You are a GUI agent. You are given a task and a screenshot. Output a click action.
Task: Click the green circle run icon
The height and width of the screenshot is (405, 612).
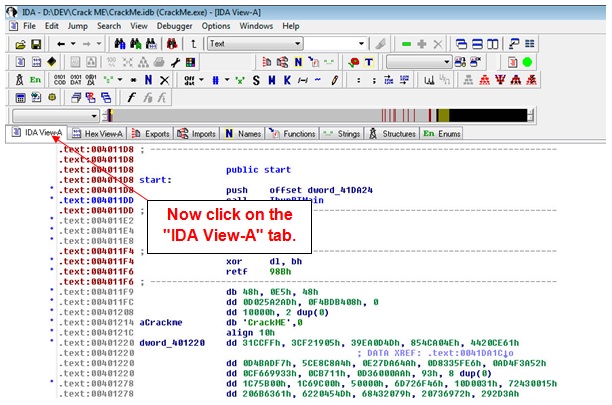click(527, 62)
